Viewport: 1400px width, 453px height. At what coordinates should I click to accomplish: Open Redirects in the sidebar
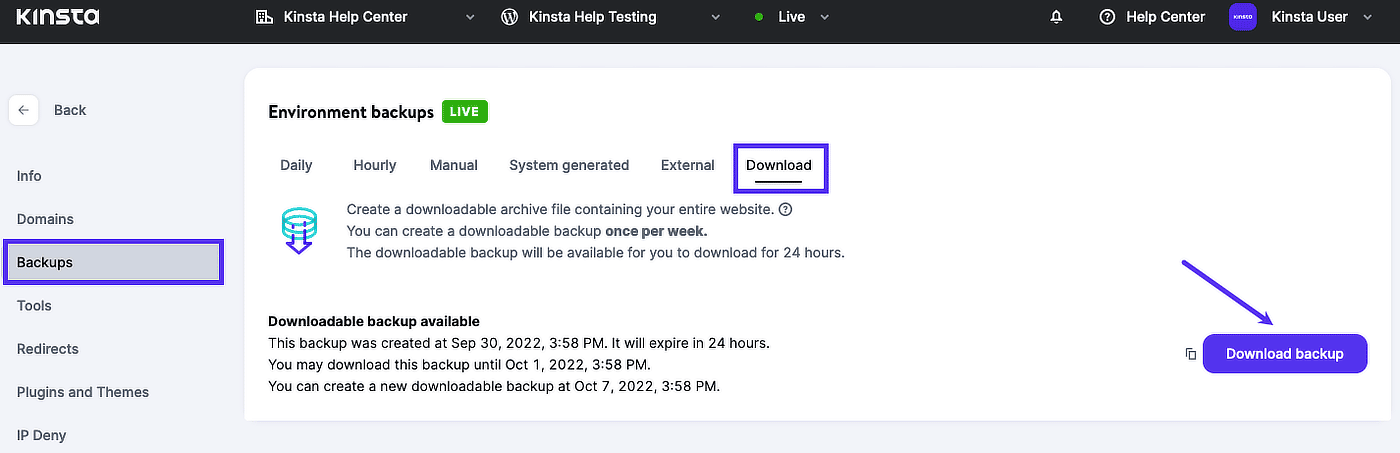(x=47, y=349)
